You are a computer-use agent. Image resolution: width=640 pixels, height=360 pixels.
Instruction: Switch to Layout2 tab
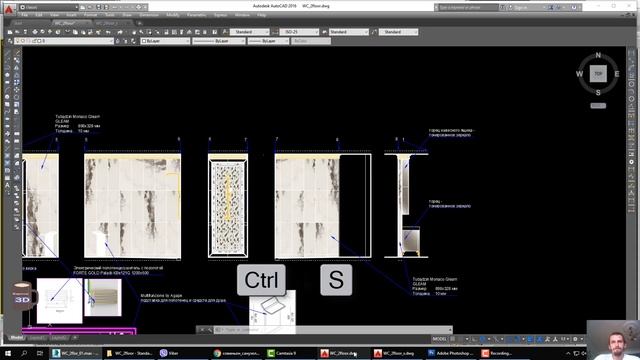click(59, 338)
